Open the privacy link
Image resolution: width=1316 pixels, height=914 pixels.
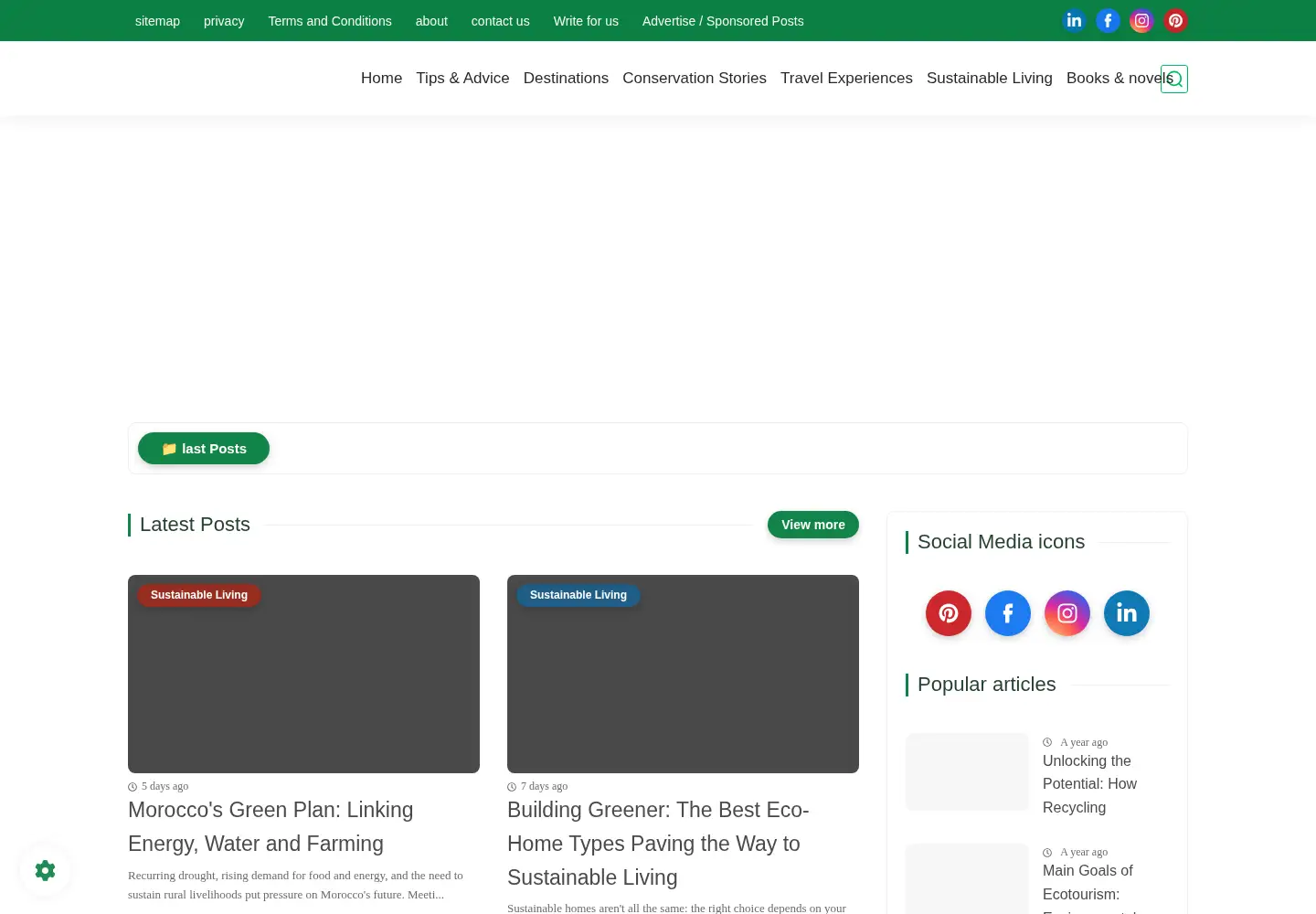(224, 21)
